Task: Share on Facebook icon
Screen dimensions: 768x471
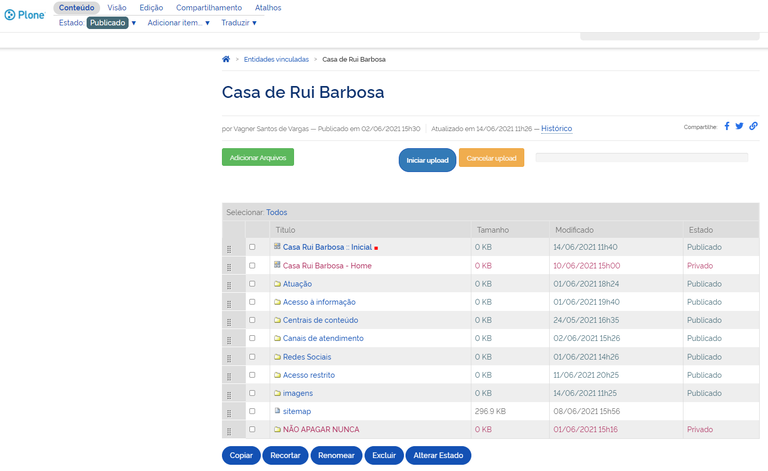Action: [x=727, y=126]
